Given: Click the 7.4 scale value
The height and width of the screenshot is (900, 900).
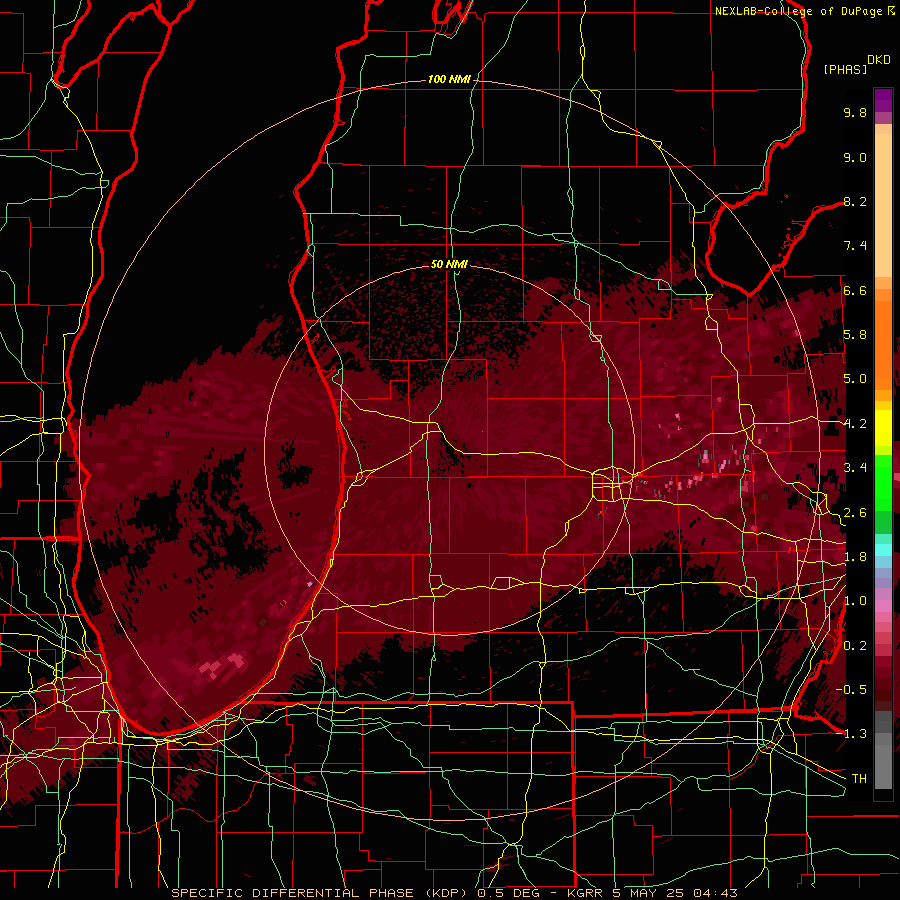Looking at the screenshot, I should [855, 246].
